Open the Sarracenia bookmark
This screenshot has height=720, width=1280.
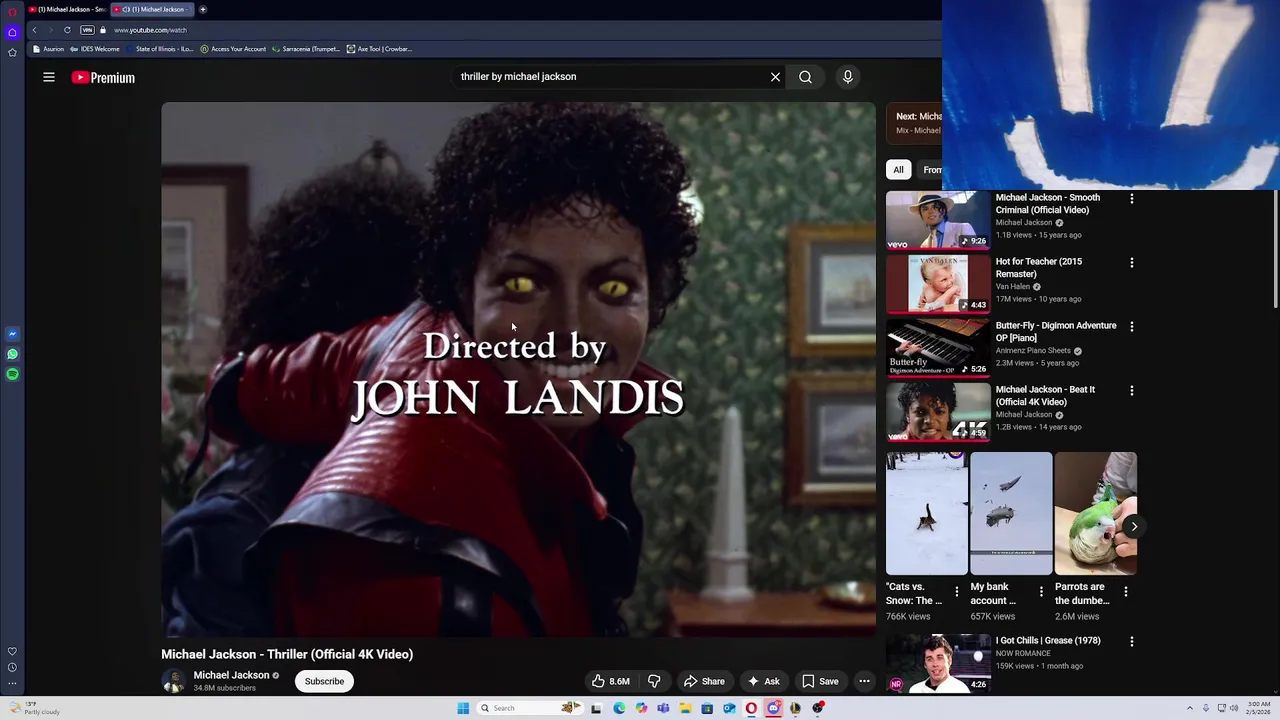[306, 49]
